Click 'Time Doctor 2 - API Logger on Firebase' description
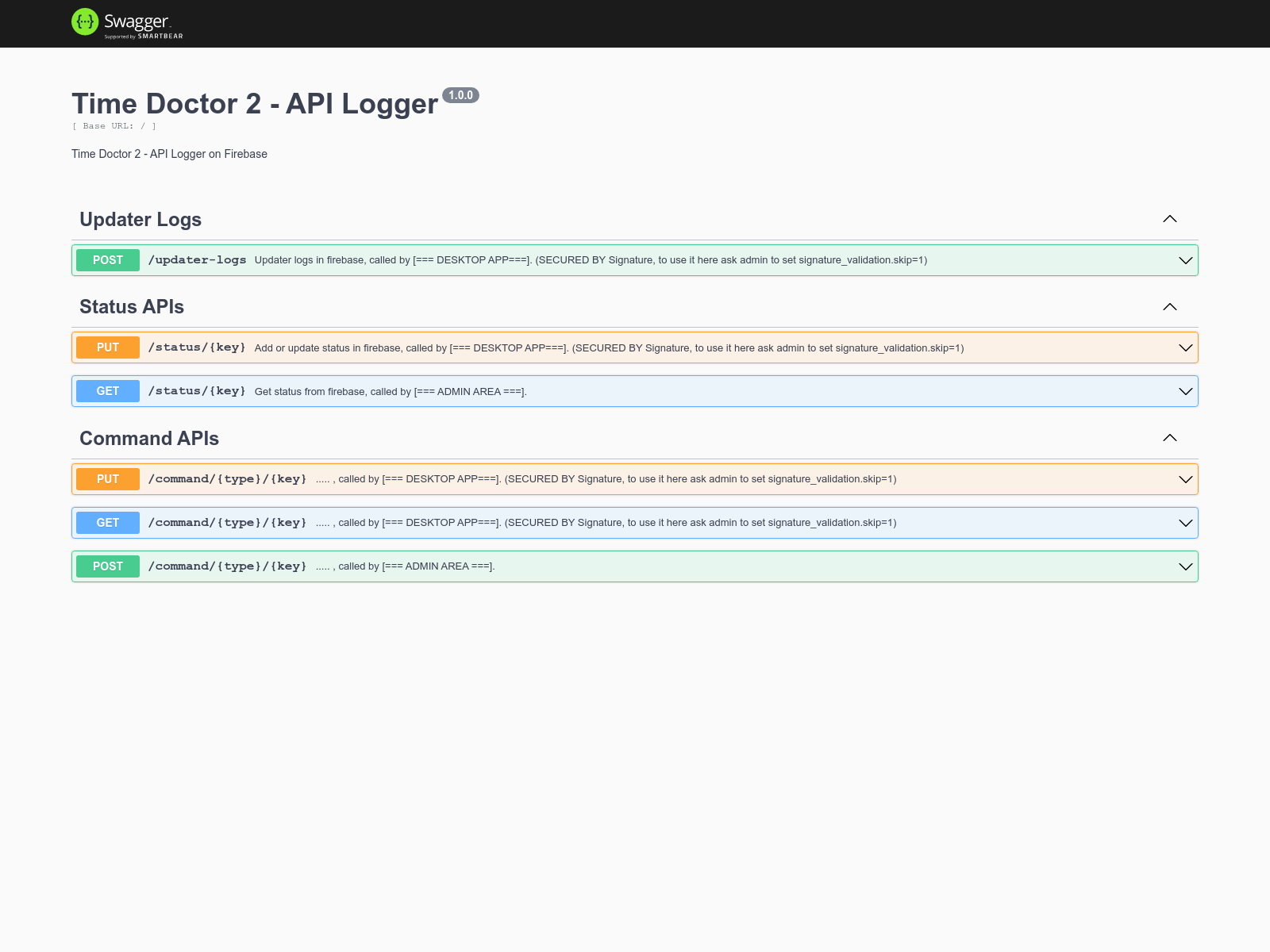Screen dimensions: 1270x952 (169, 154)
